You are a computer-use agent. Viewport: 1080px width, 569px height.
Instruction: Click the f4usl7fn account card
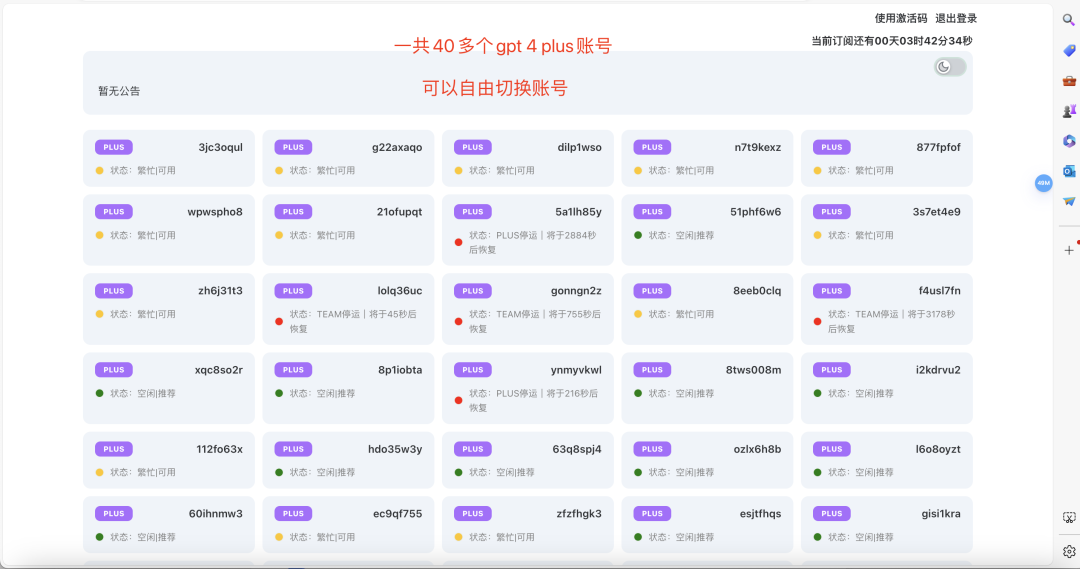pyautogui.click(x=887, y=309)
